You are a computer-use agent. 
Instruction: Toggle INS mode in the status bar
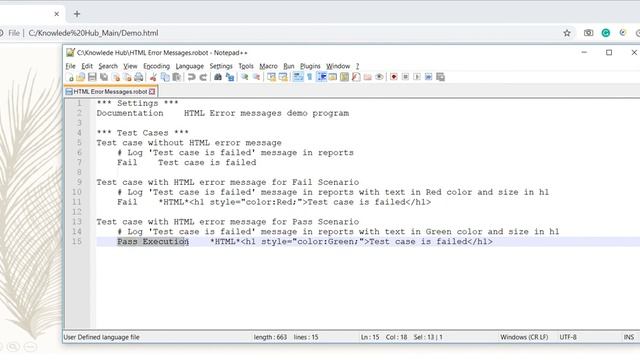point(629,337)
